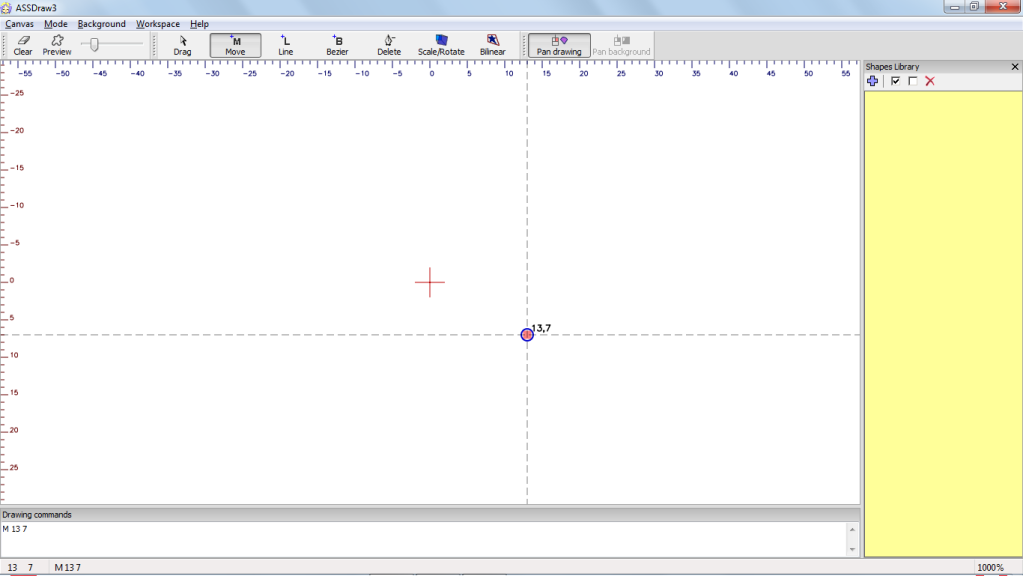Open the Help menu
Screen dimensions: 1023x576
[199, 24]
